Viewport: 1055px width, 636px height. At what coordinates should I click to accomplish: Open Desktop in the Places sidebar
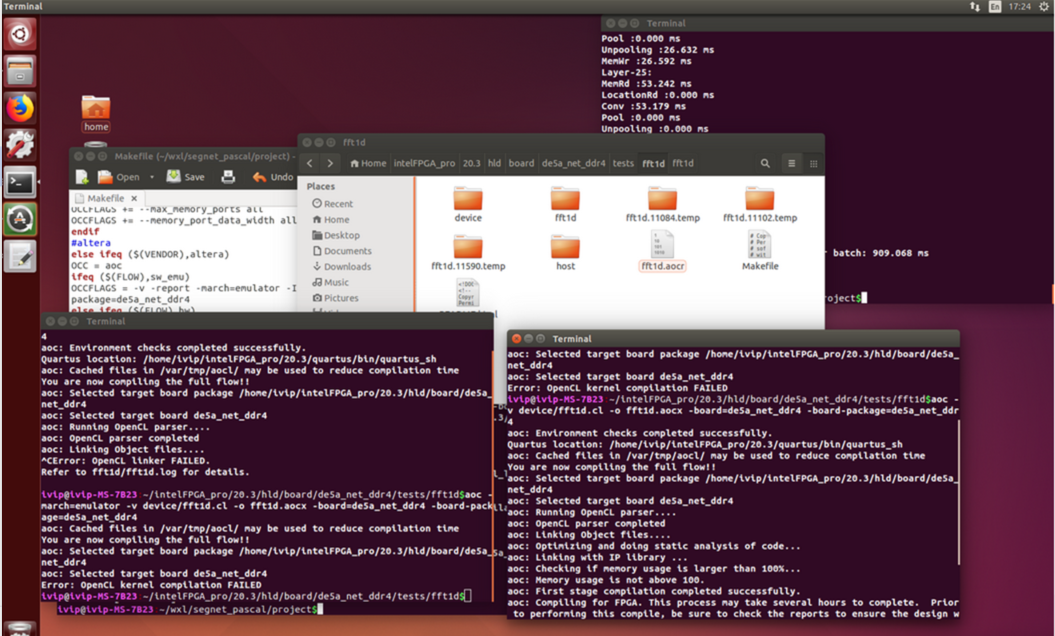coord(336,236)
